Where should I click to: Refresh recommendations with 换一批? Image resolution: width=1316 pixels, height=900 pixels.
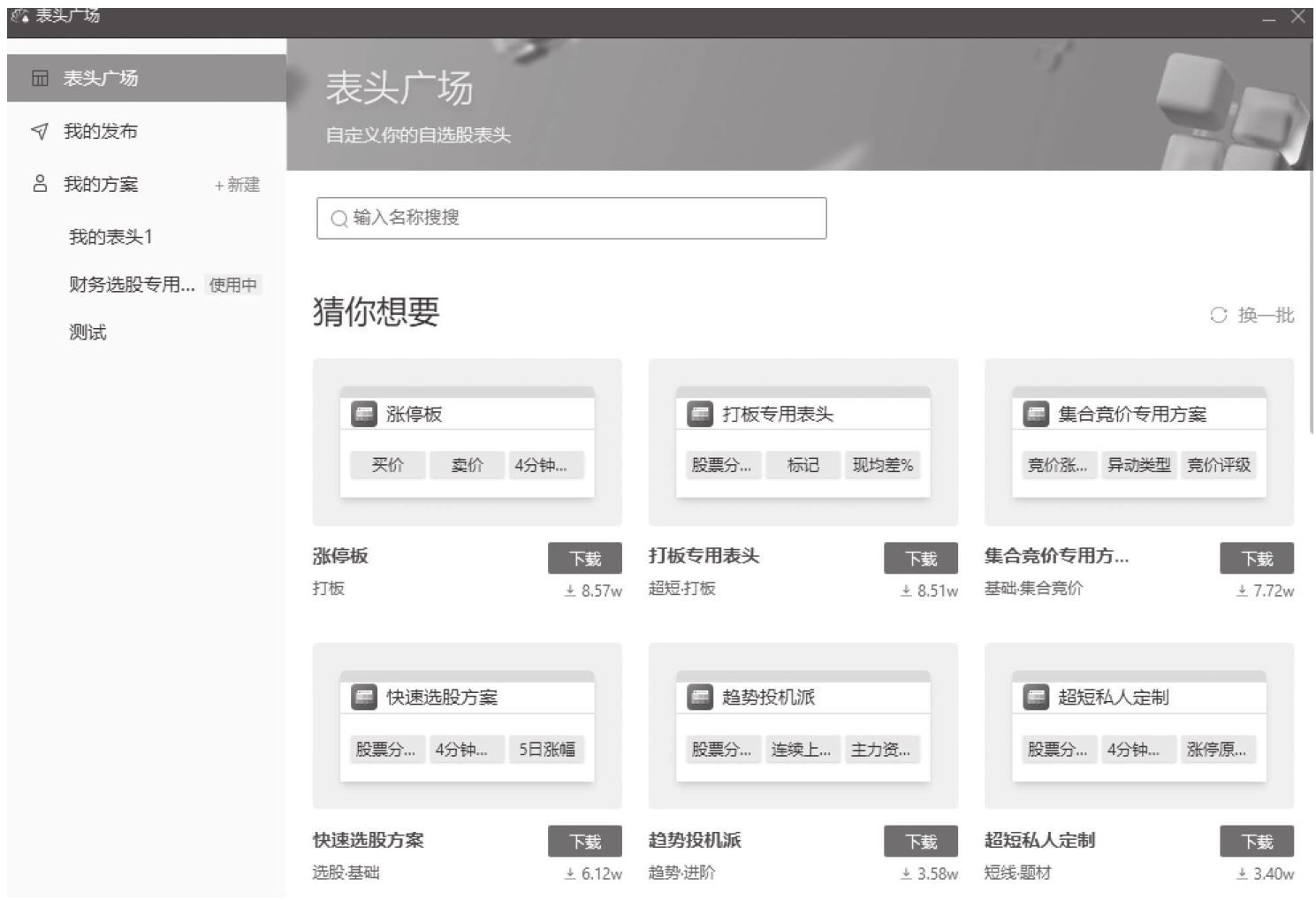click(1266, 316)
